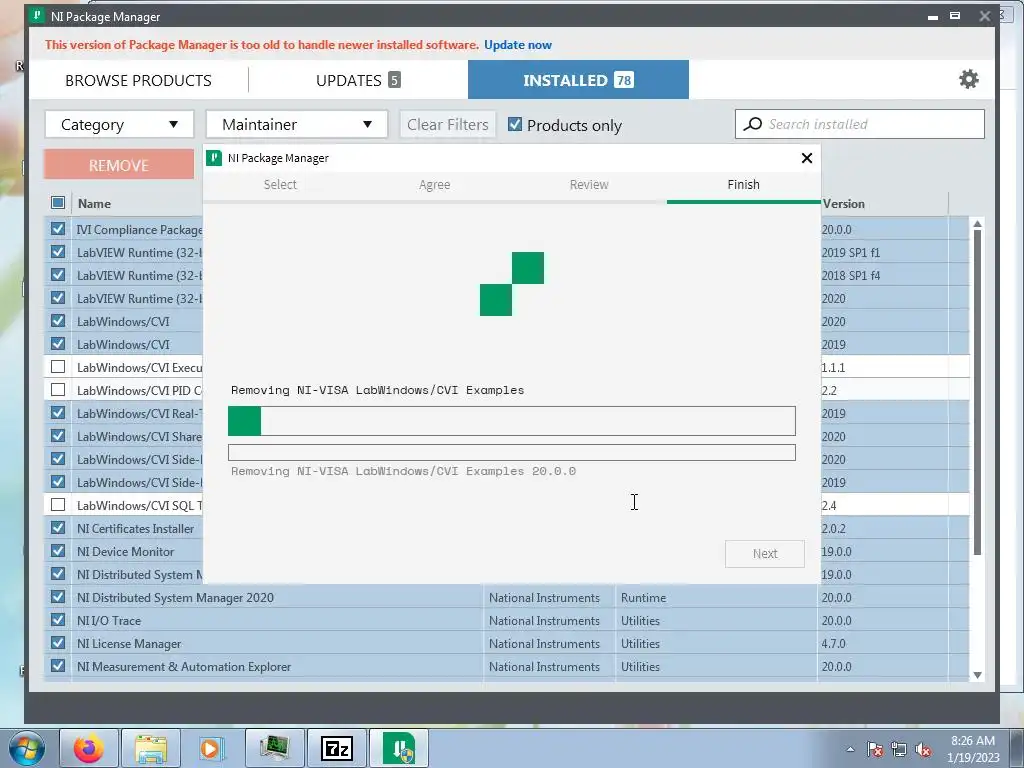1024x768 pixels.
Task: Click the animated green squares spinner
Action: click(512, 284)
